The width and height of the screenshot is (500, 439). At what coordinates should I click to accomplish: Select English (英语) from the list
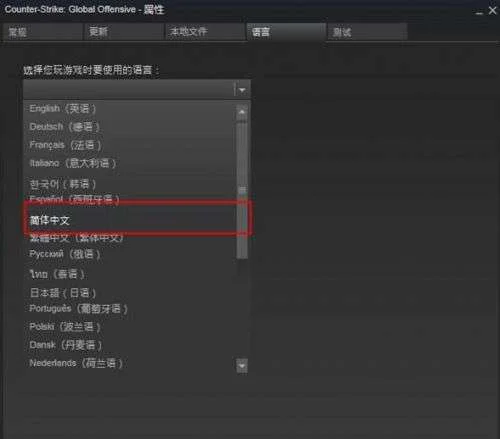(63, 109)
